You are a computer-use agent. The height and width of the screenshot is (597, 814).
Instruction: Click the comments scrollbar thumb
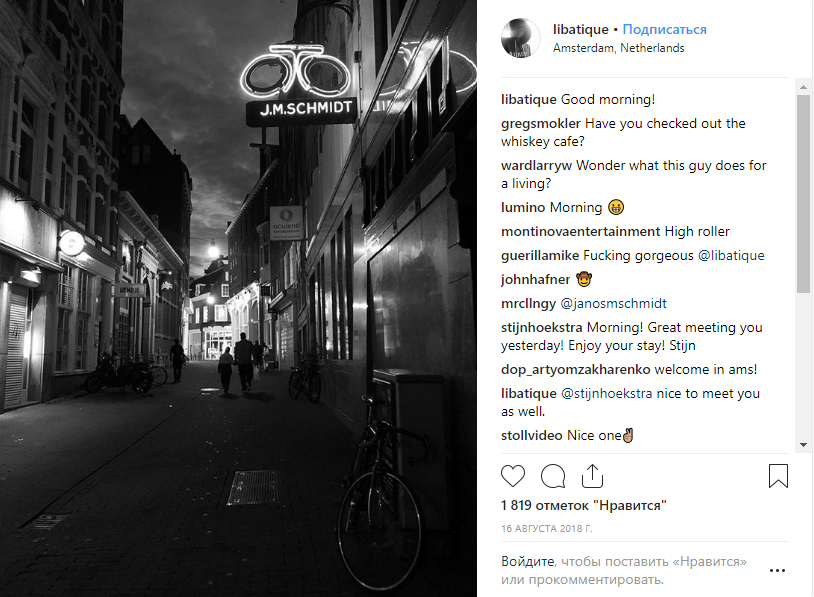803,194
